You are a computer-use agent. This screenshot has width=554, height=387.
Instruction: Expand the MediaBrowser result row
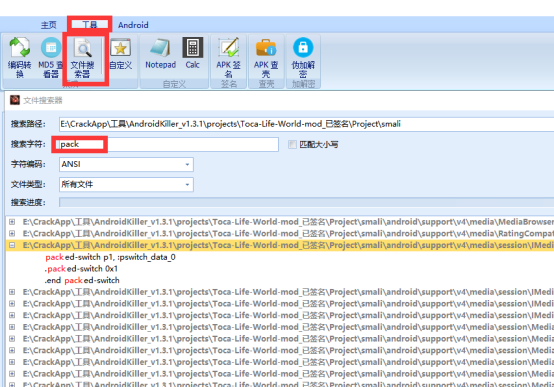click(12, 222)
